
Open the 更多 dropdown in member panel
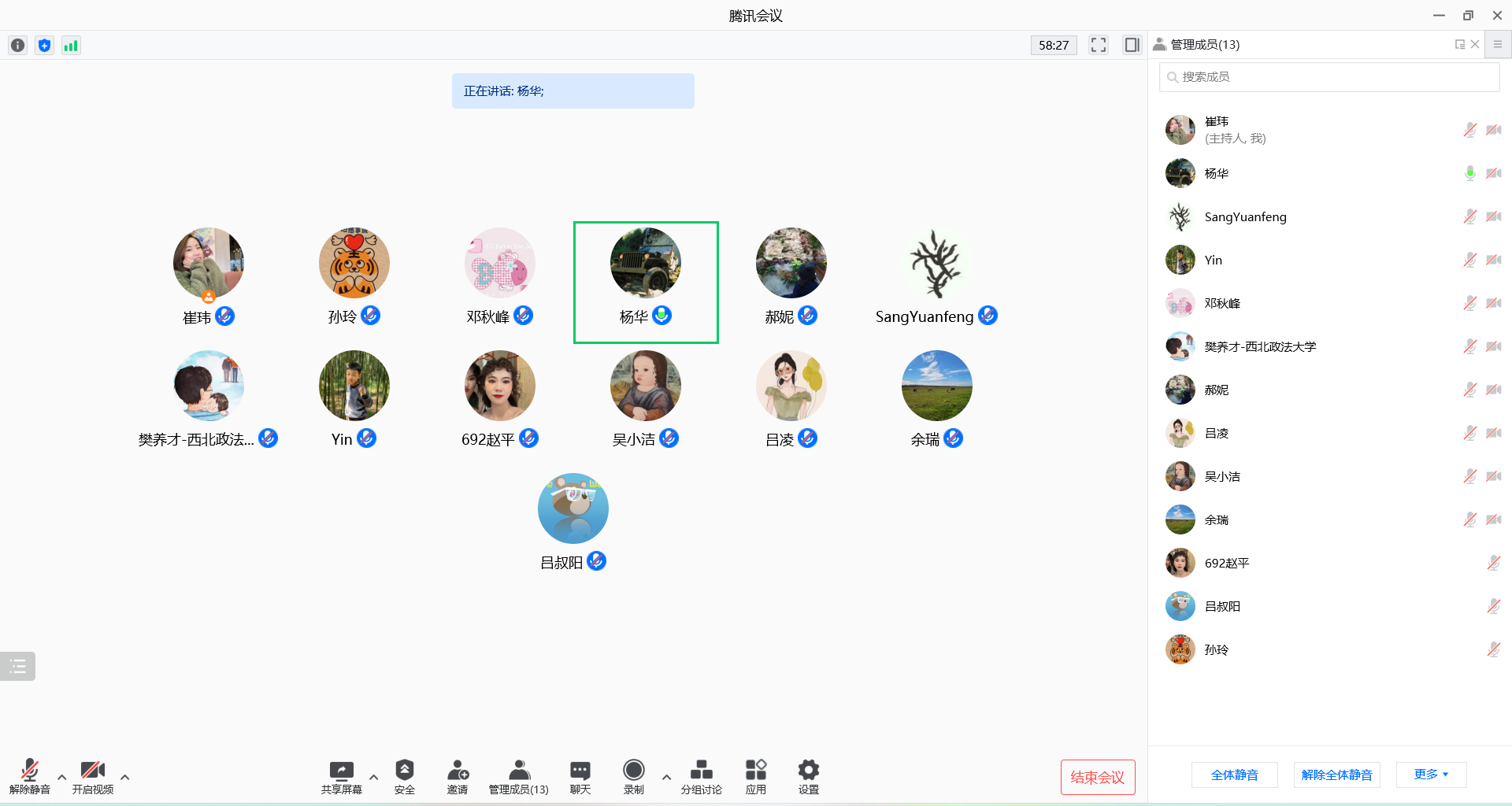point(1431,775)
